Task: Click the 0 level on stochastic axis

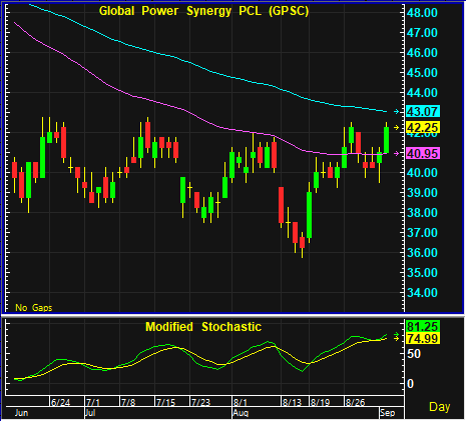Action: [410, 384]
